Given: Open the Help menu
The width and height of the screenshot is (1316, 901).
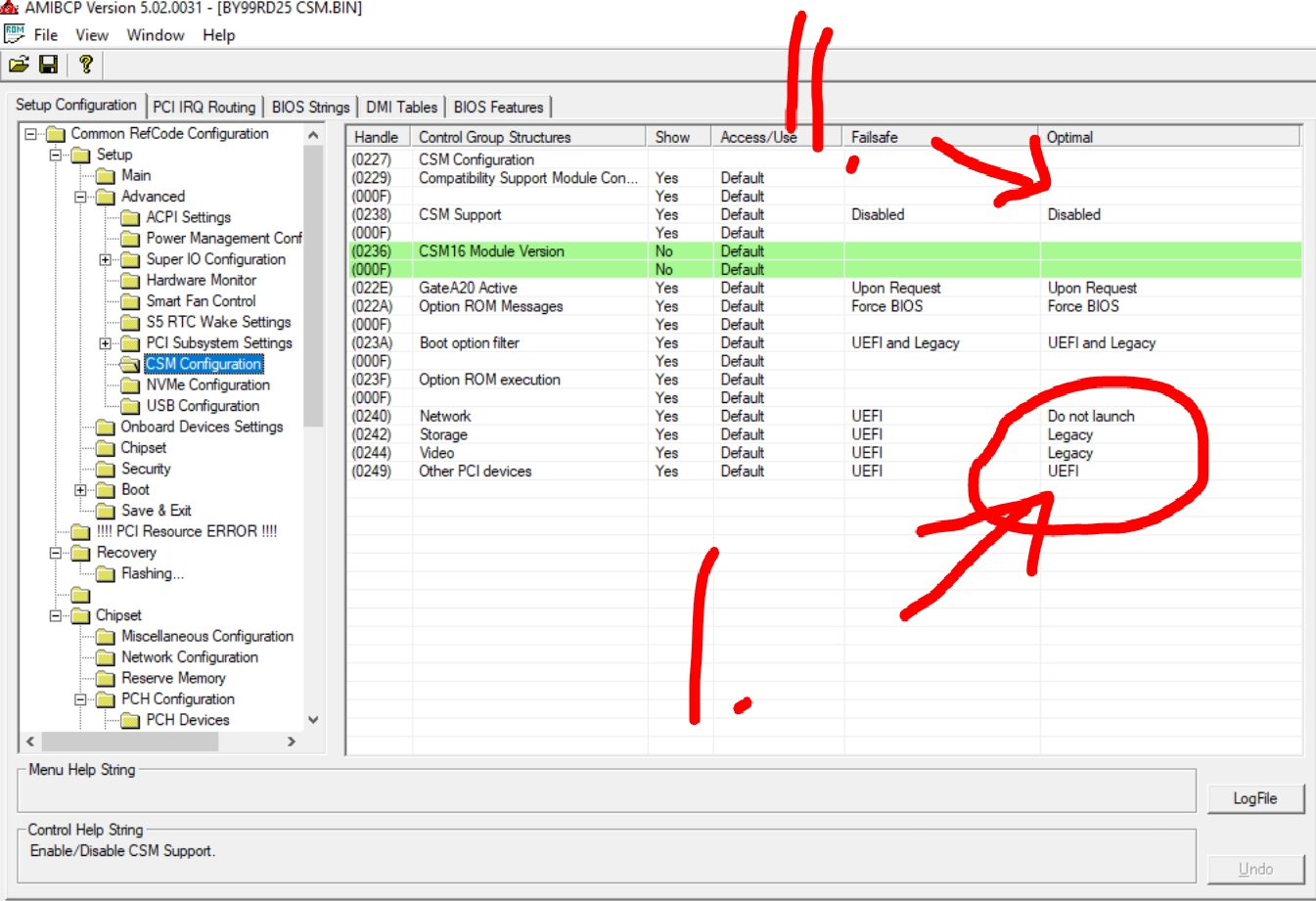Looking at the screenshot, I should 219,35.
